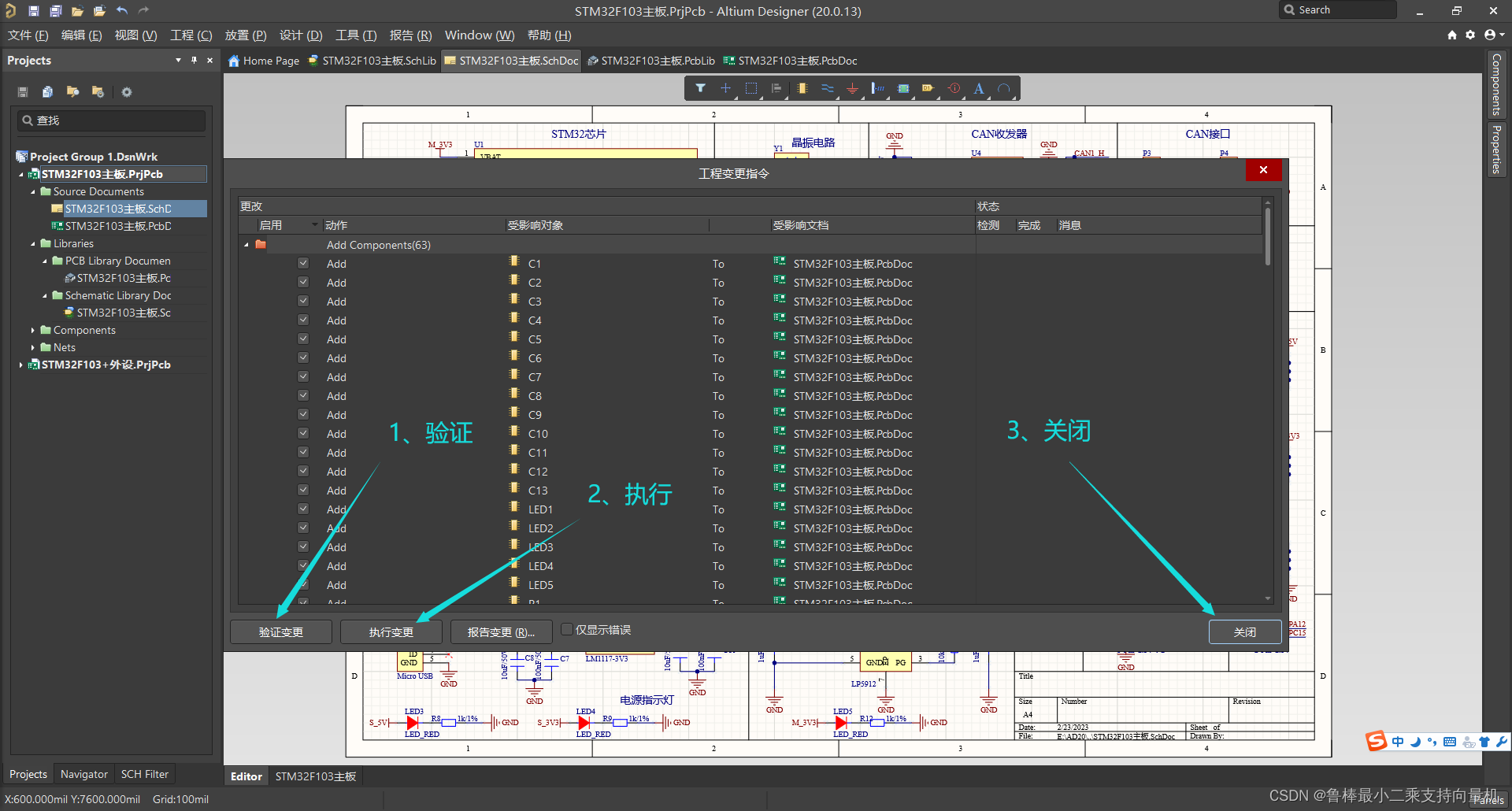This screenshot has width=1512, height=811.
Task: Close the 工程变更指令 dialog
Action: coord(1263,170)
